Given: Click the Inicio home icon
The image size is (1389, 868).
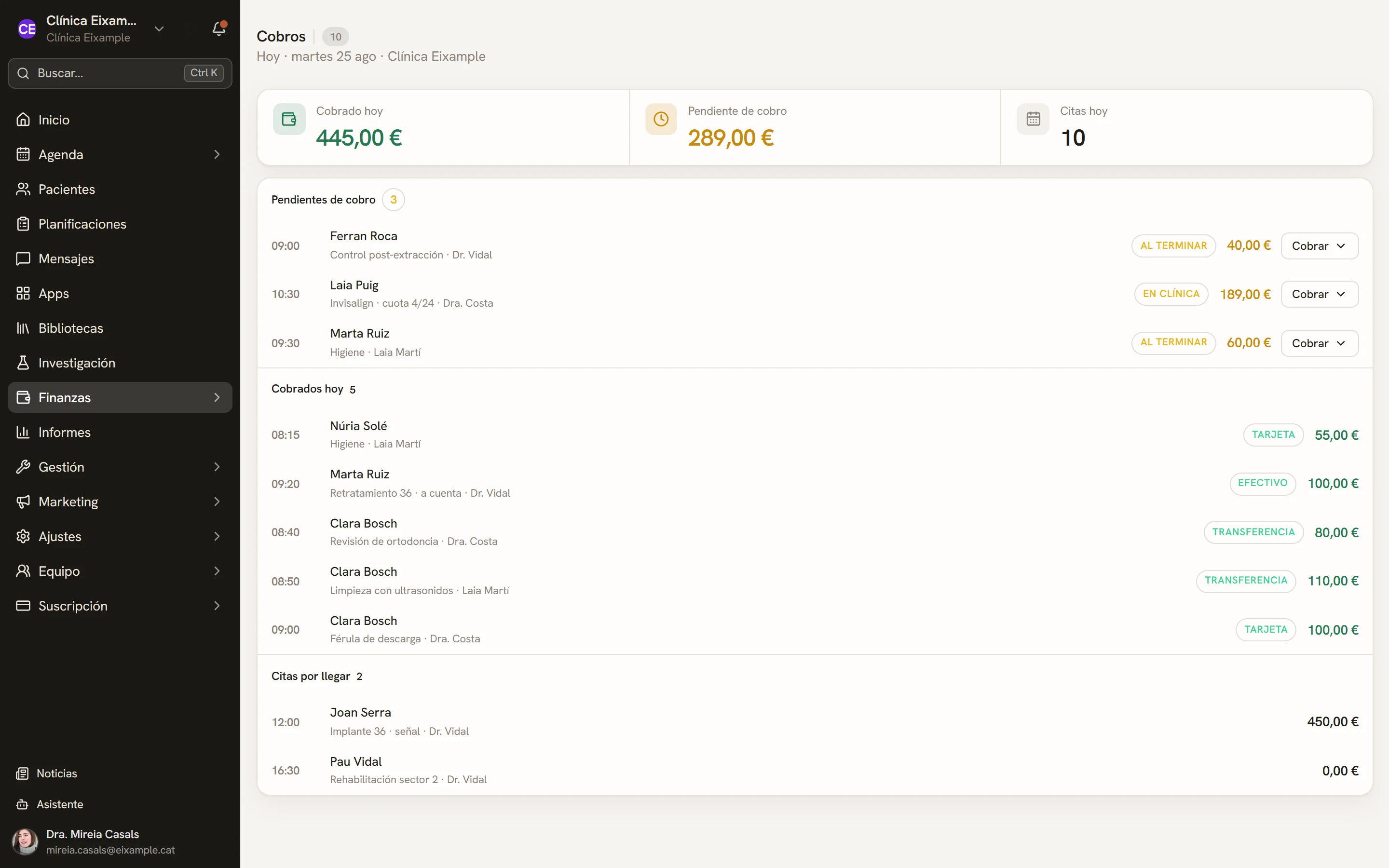Looking at the screenshot, I should pyautogui.click(x=23, y=120).
